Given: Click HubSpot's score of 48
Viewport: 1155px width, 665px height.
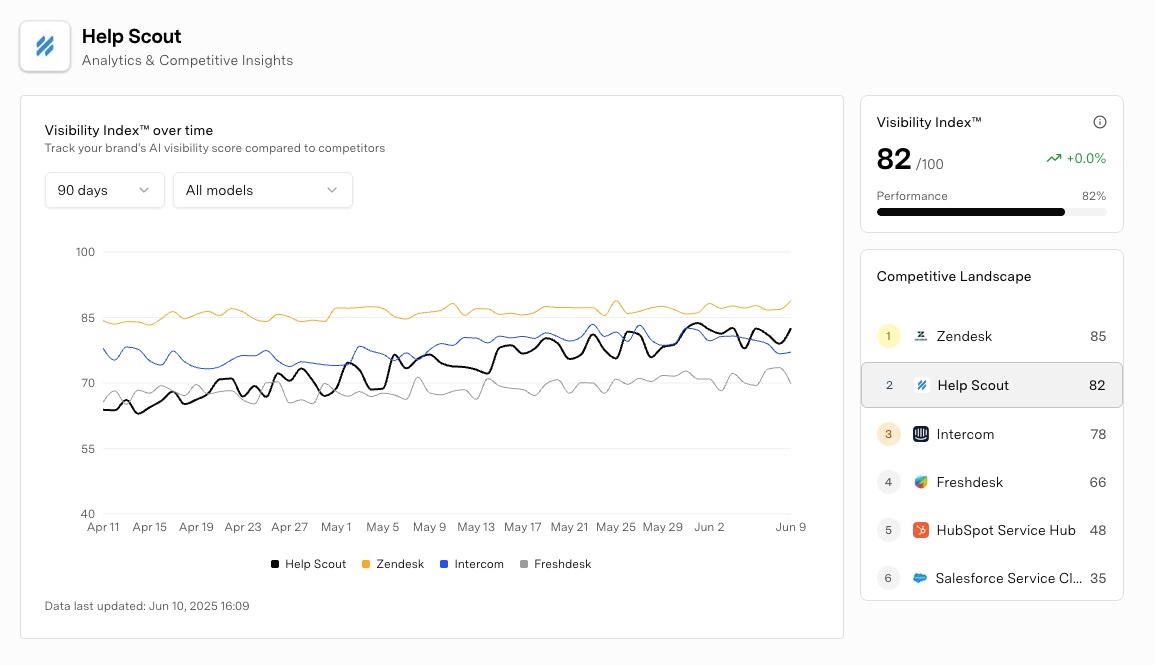Looking at the screenshot, I should pyautogui.click(x=1098, y=530).
